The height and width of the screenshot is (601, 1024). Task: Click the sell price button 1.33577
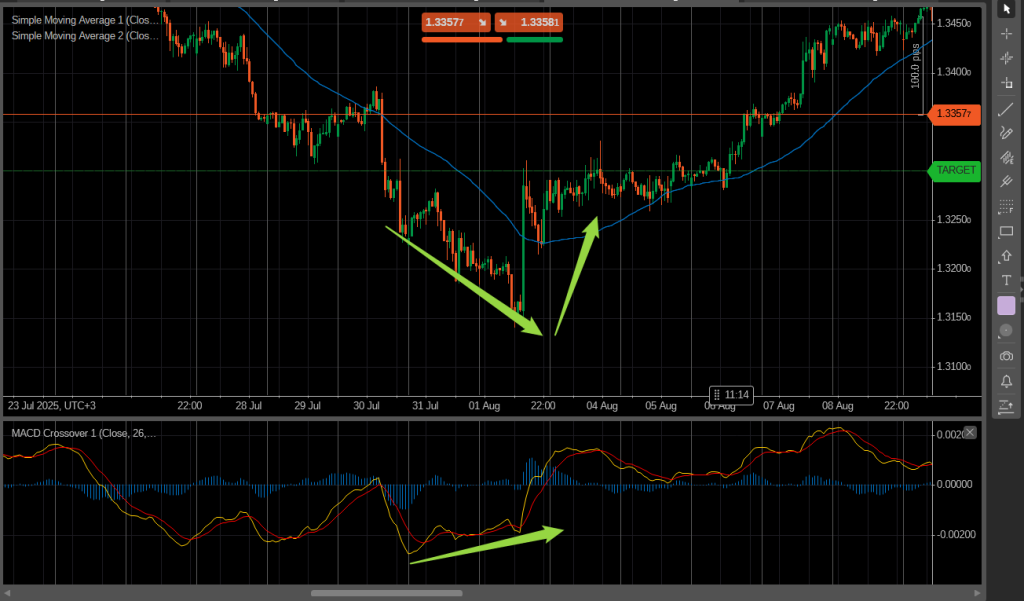click(x=456, y=22)
